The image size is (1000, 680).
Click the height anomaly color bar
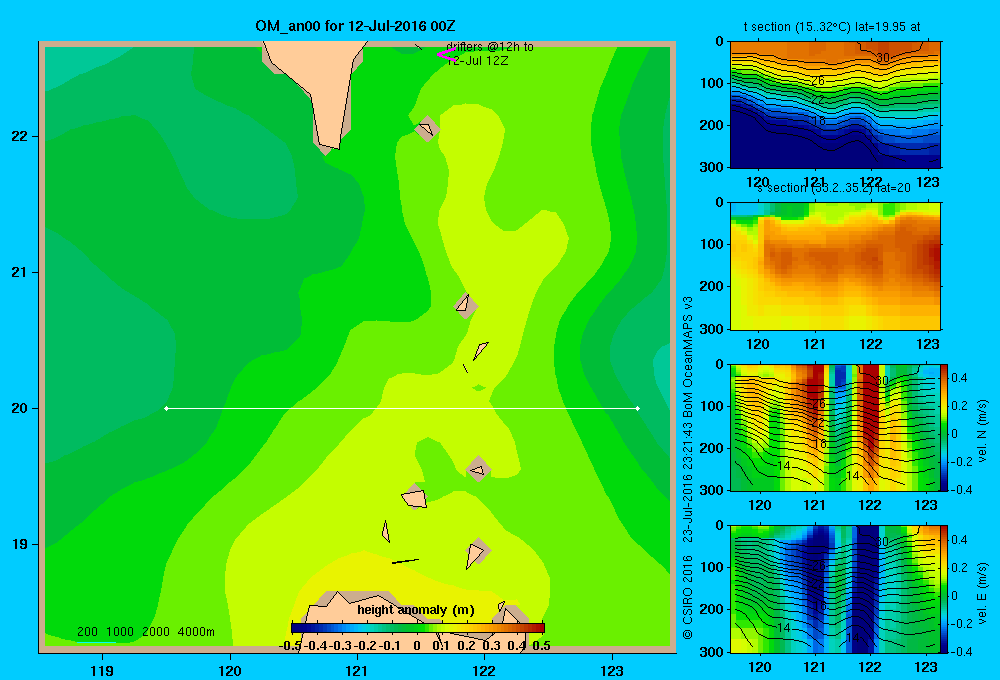pyautogui.click(x=418, y=628)
